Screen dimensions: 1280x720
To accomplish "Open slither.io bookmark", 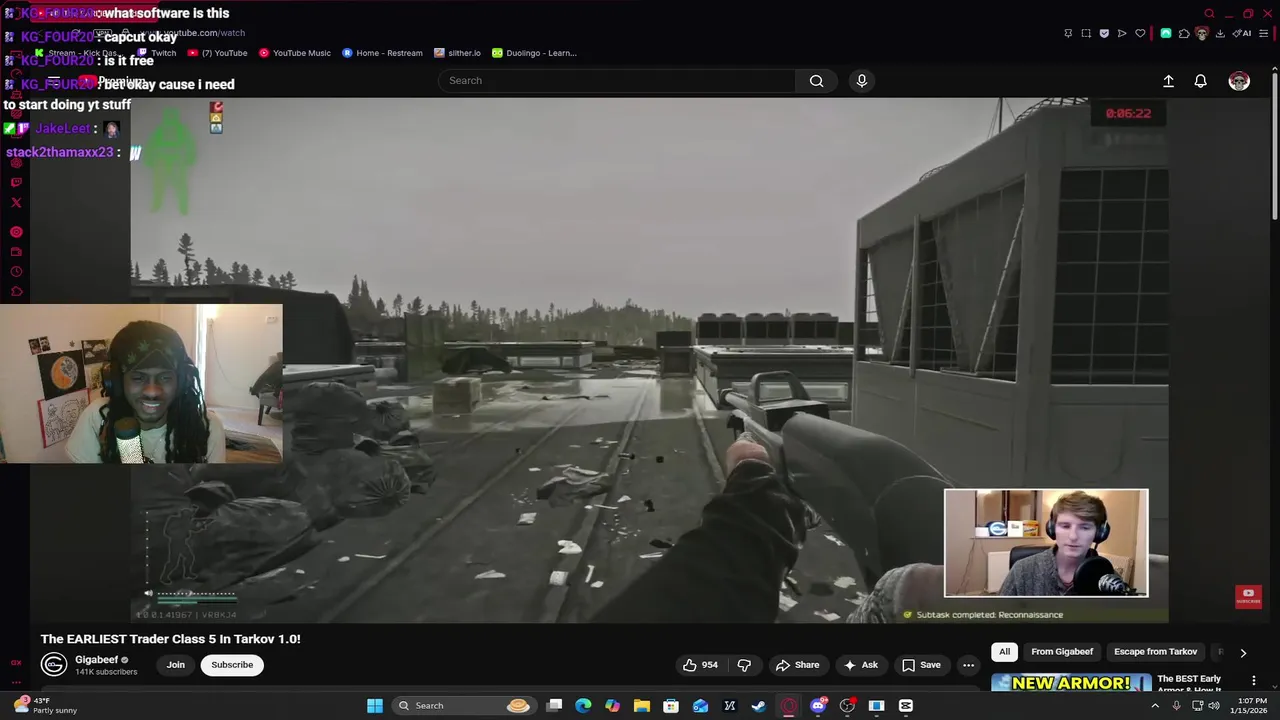I will [457, 53].
